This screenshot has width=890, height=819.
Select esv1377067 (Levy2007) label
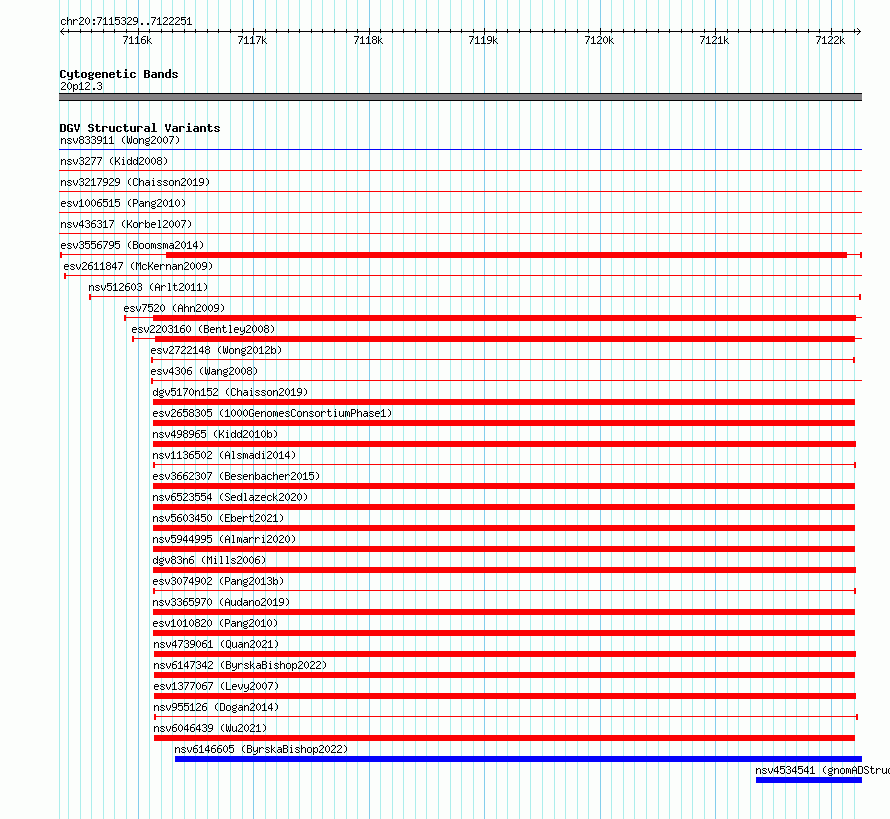point(216,686)
